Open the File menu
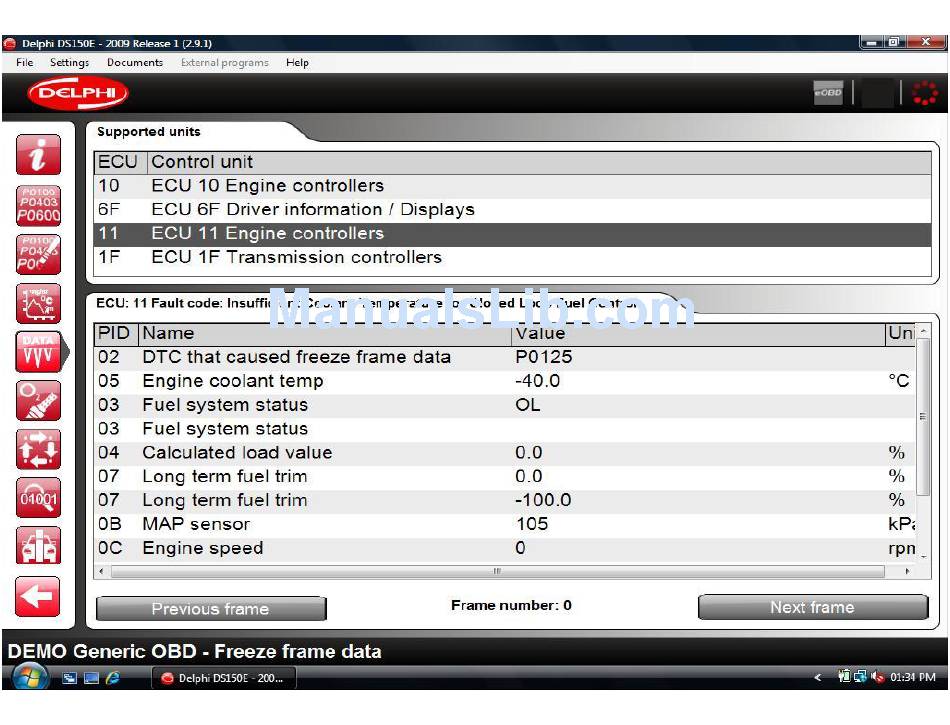The height and width of the screenshot is (725, 950). (25, 62)
